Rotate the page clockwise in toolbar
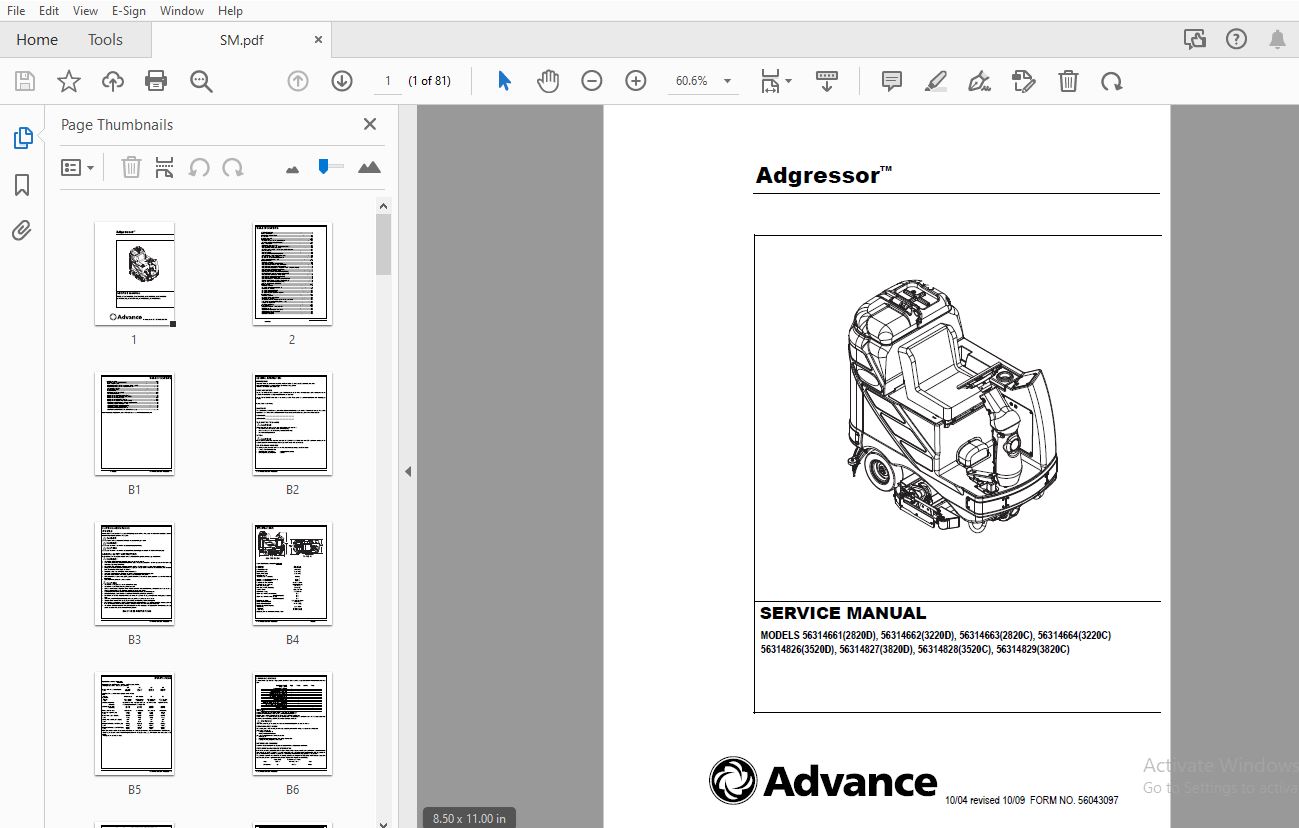The width and height of the screenshot is (1299, 828). (x=1111, y=81)
